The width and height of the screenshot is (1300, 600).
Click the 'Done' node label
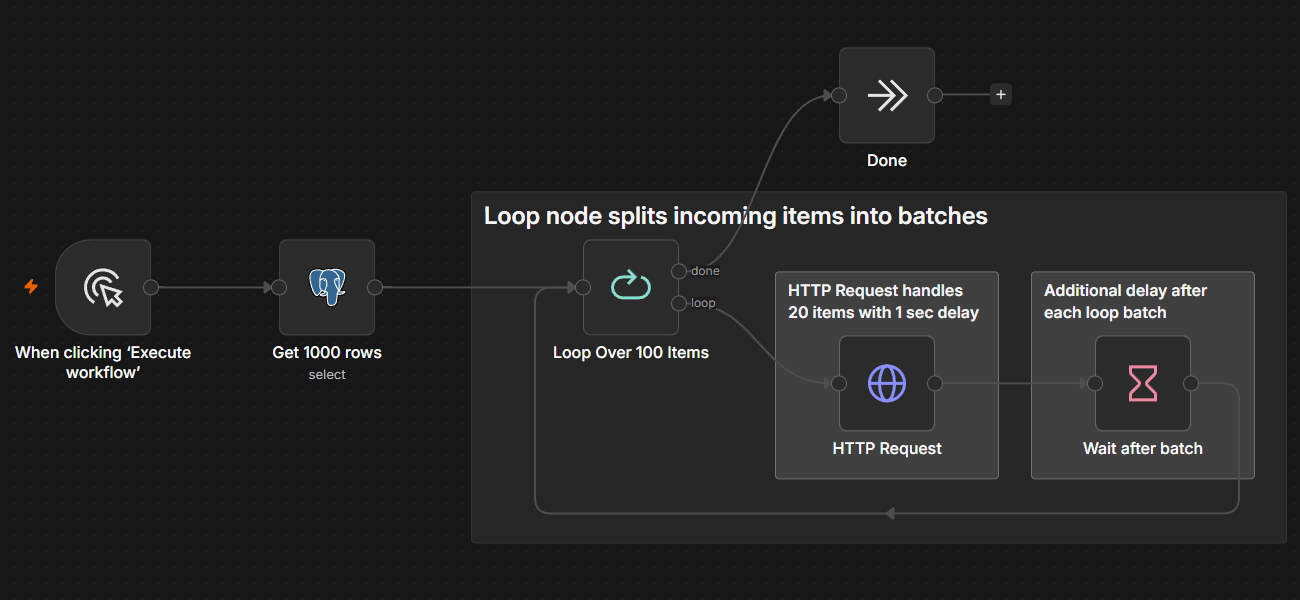click(887, 160)
